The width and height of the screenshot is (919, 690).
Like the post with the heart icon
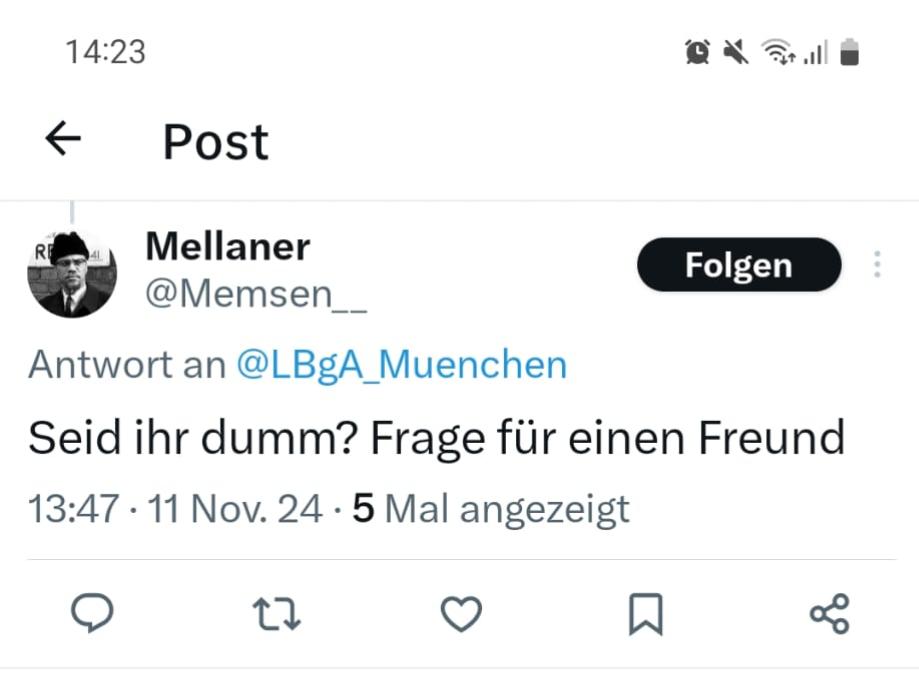(x=461, y=613)
